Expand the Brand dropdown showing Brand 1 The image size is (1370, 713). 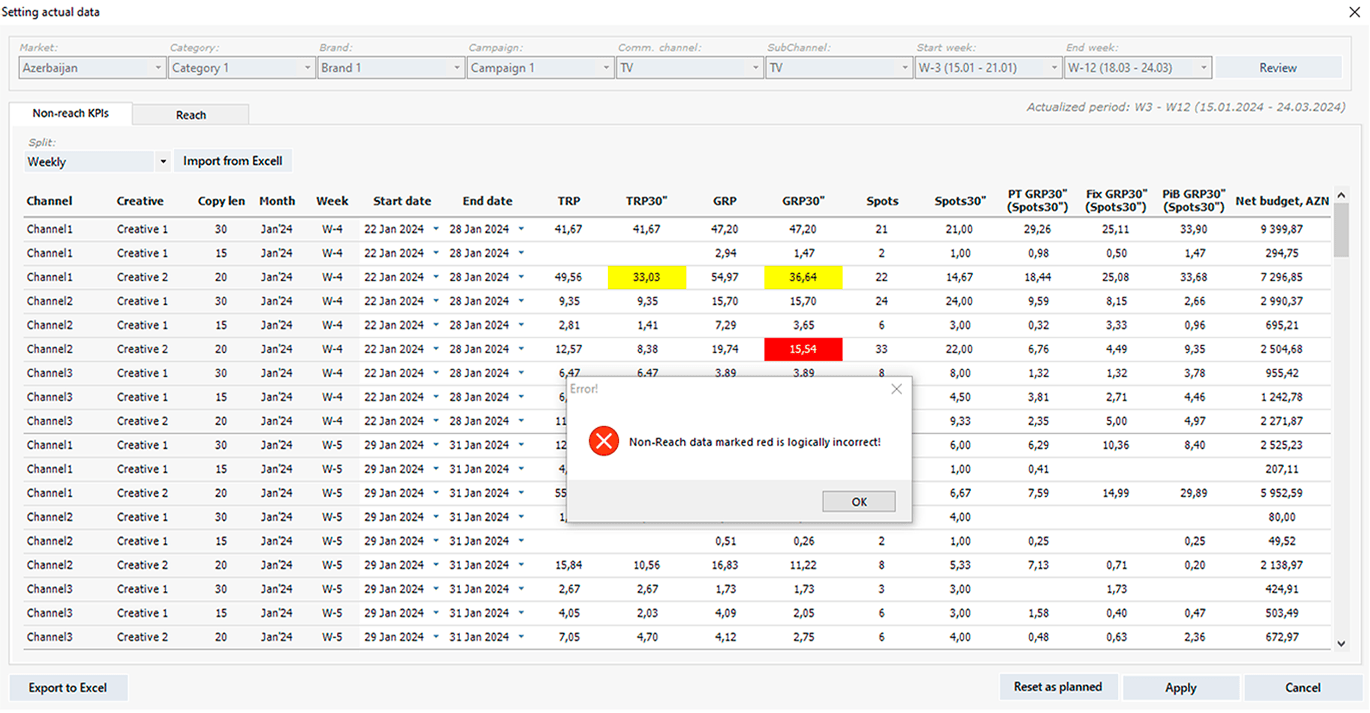point(391,68)
